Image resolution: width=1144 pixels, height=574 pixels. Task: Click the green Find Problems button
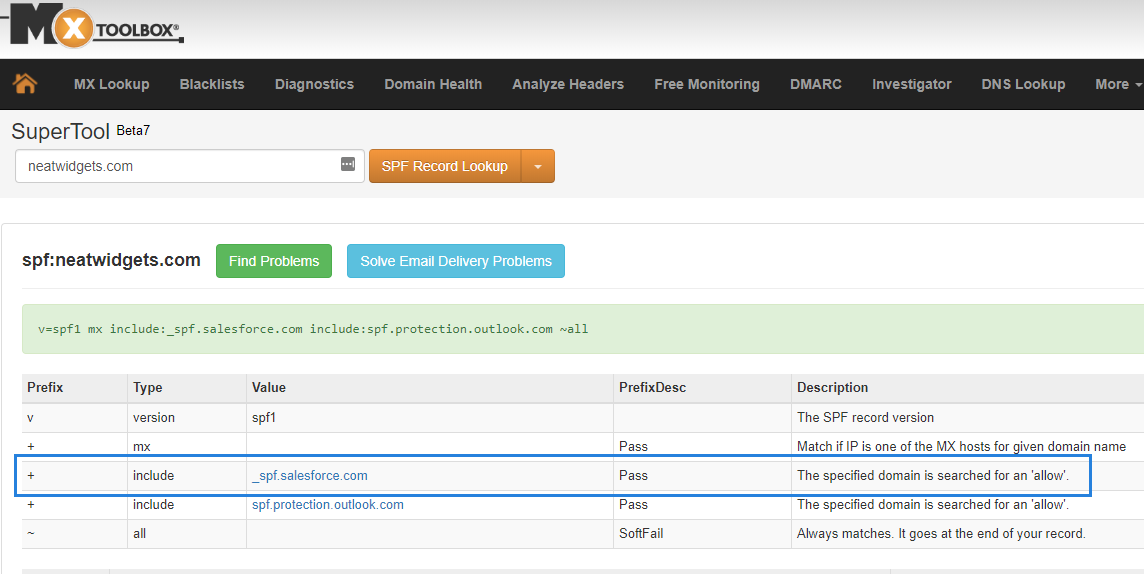coord(274,261)
